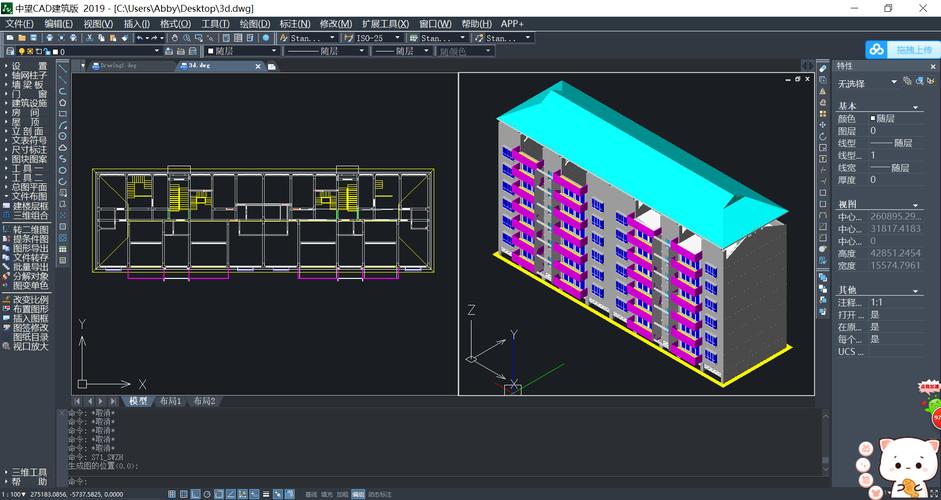941x500 pixels.
Task: Toggle Object snap in the status bar
Action: point(218,494)
